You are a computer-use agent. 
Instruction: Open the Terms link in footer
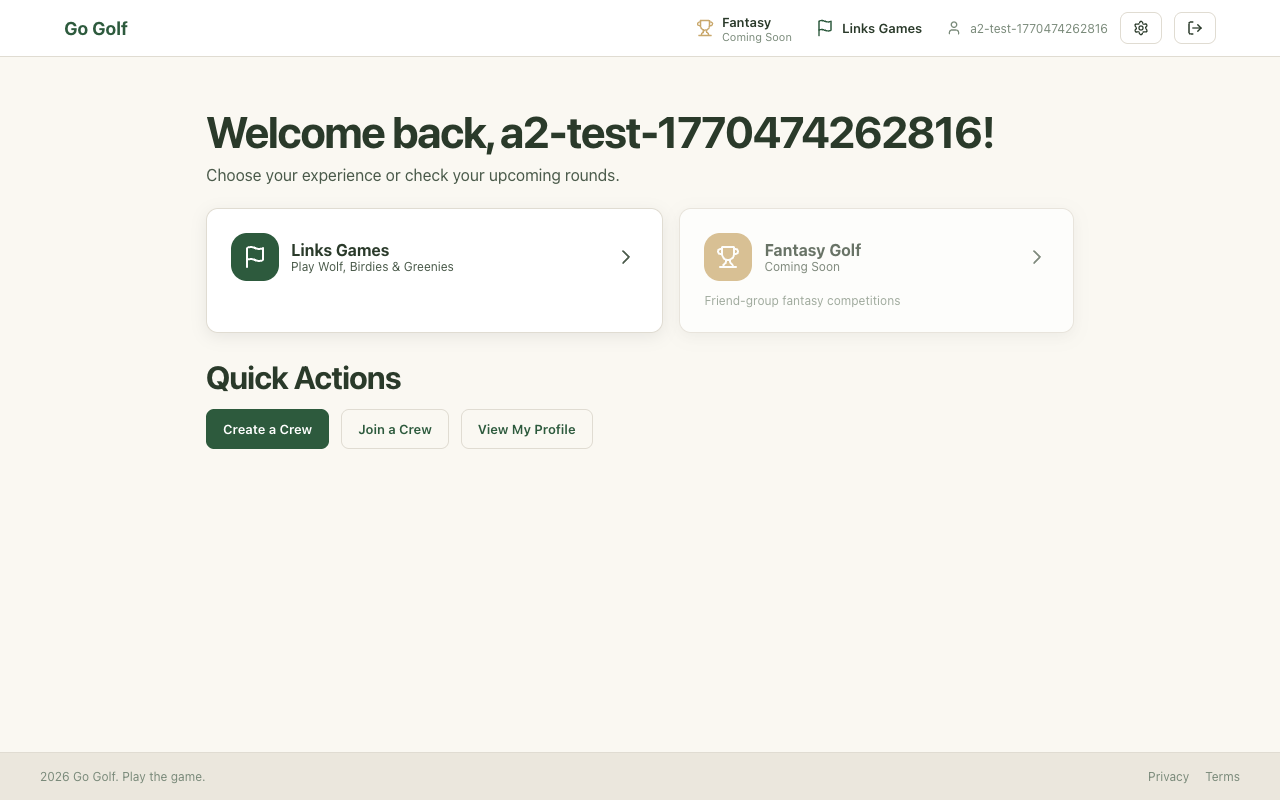(x=1222, y=777)
